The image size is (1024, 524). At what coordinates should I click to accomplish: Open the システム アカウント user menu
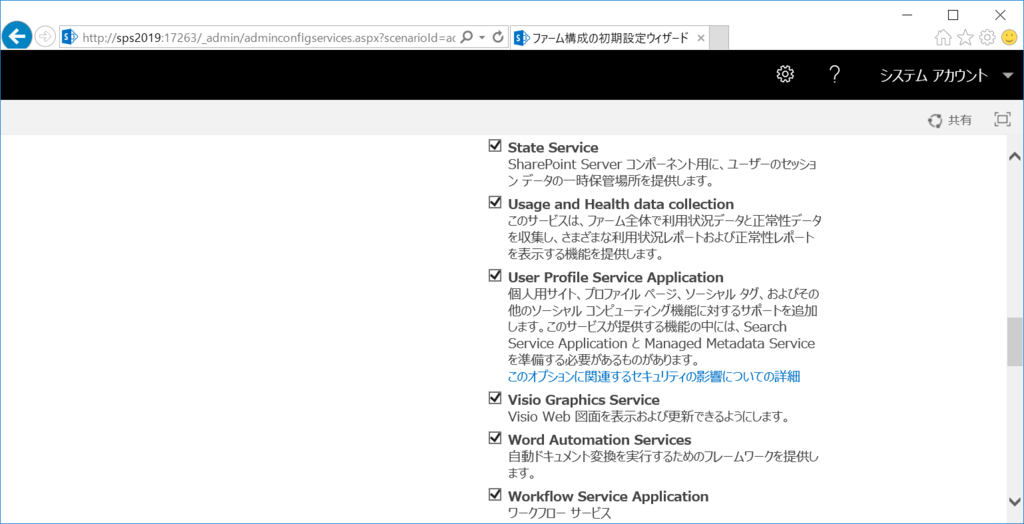point(946,75)
